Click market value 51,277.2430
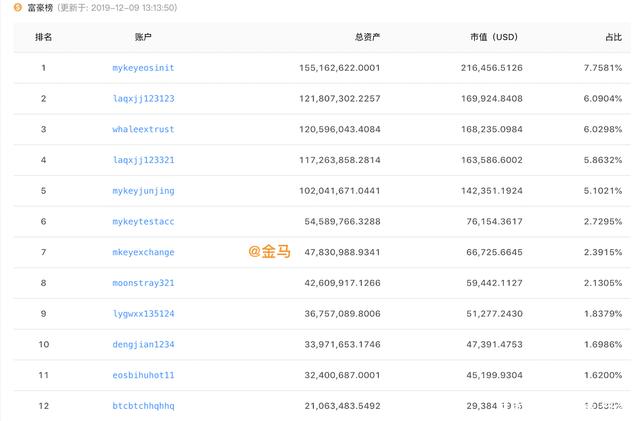This screenshot has height=421, width=640. click(x=494, y=314)
